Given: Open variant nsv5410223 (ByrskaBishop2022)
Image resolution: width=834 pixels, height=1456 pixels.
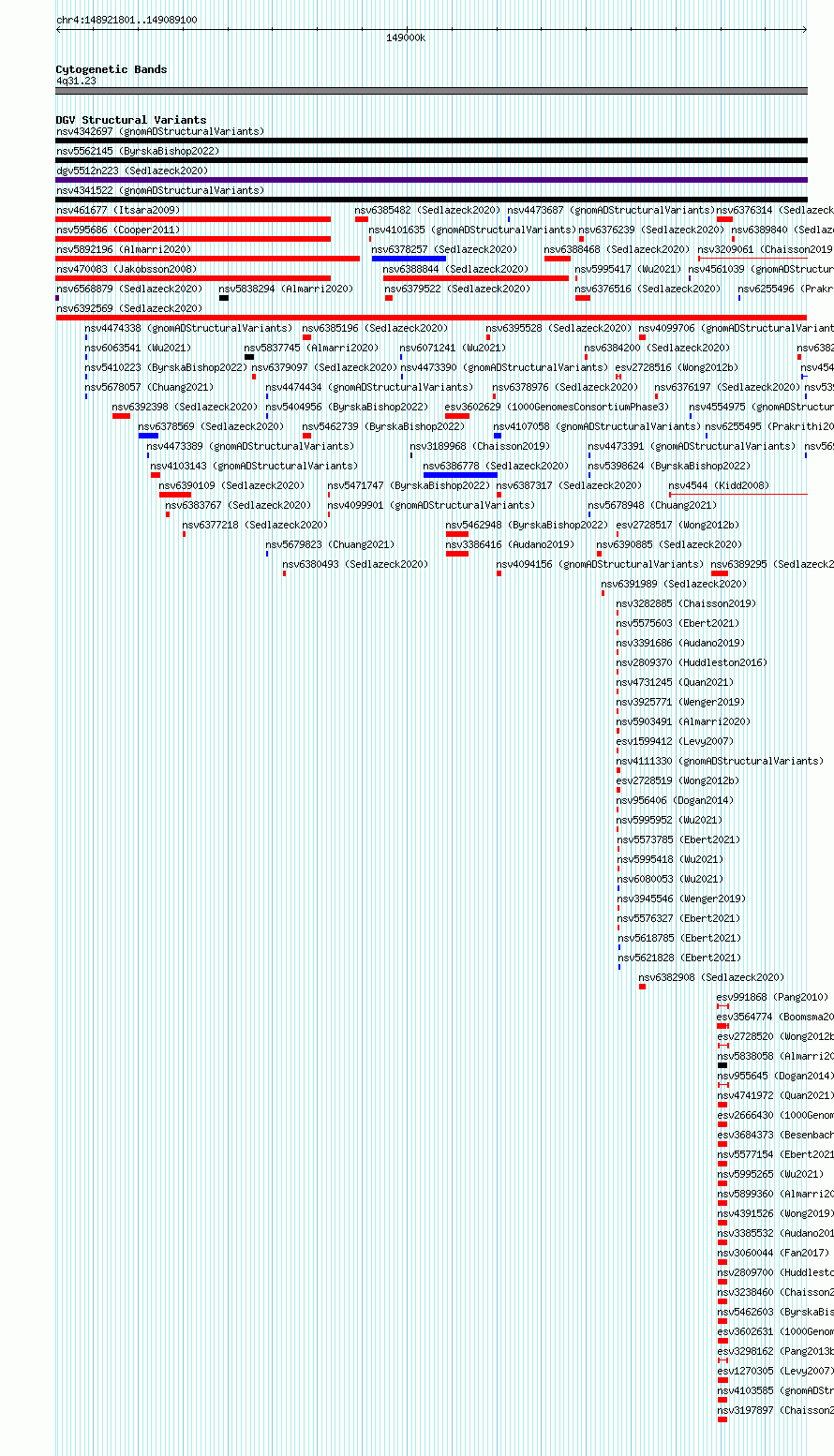Looking at the screenshot, I should [x=166, y=367].
